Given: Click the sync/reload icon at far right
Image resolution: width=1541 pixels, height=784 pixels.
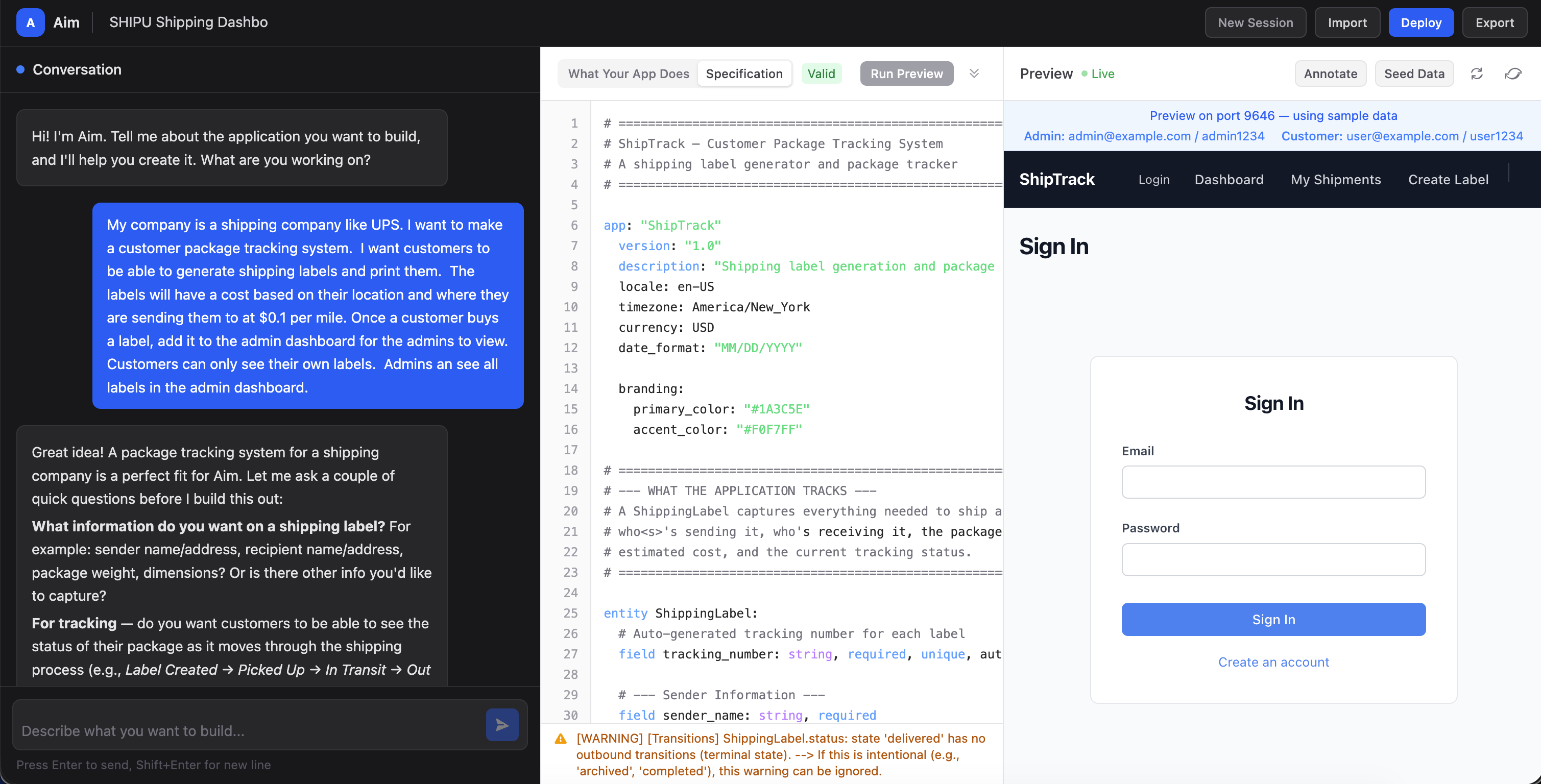Looking at the screenshot, I should (x=1513, y=73).
